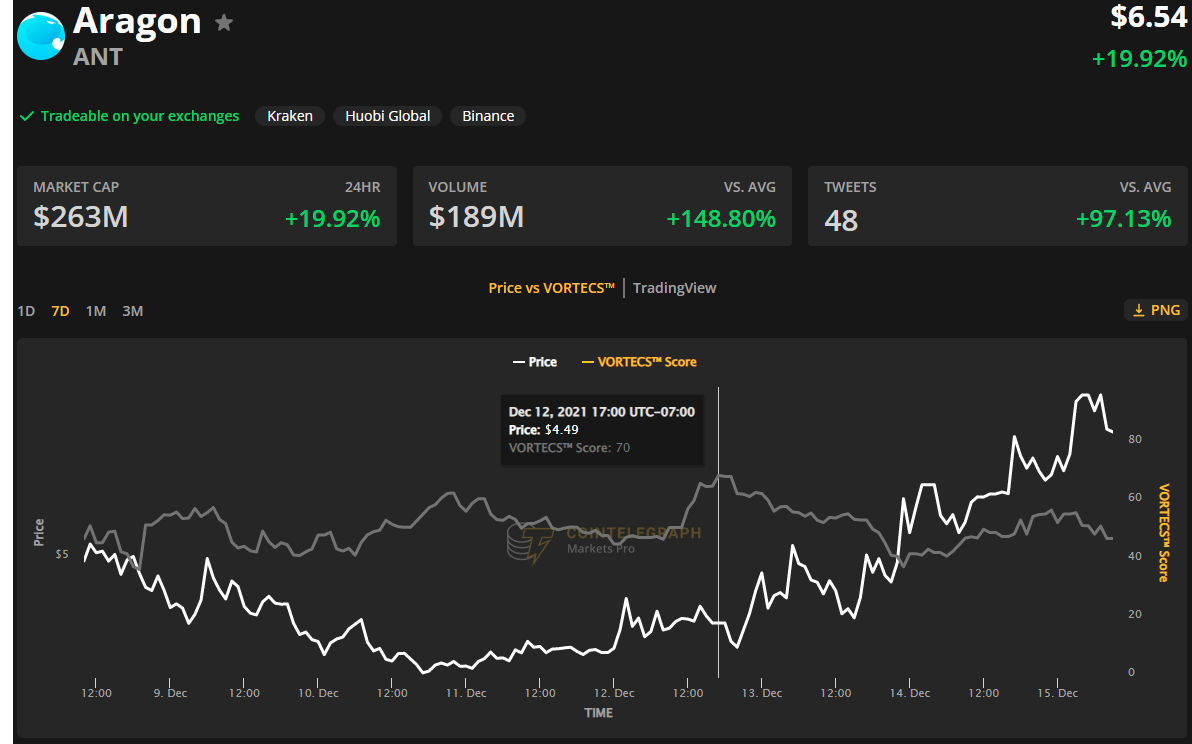This screenshot has width=1192, height=744.
Task: Select the 1D time range
Action: coord(26,311)
